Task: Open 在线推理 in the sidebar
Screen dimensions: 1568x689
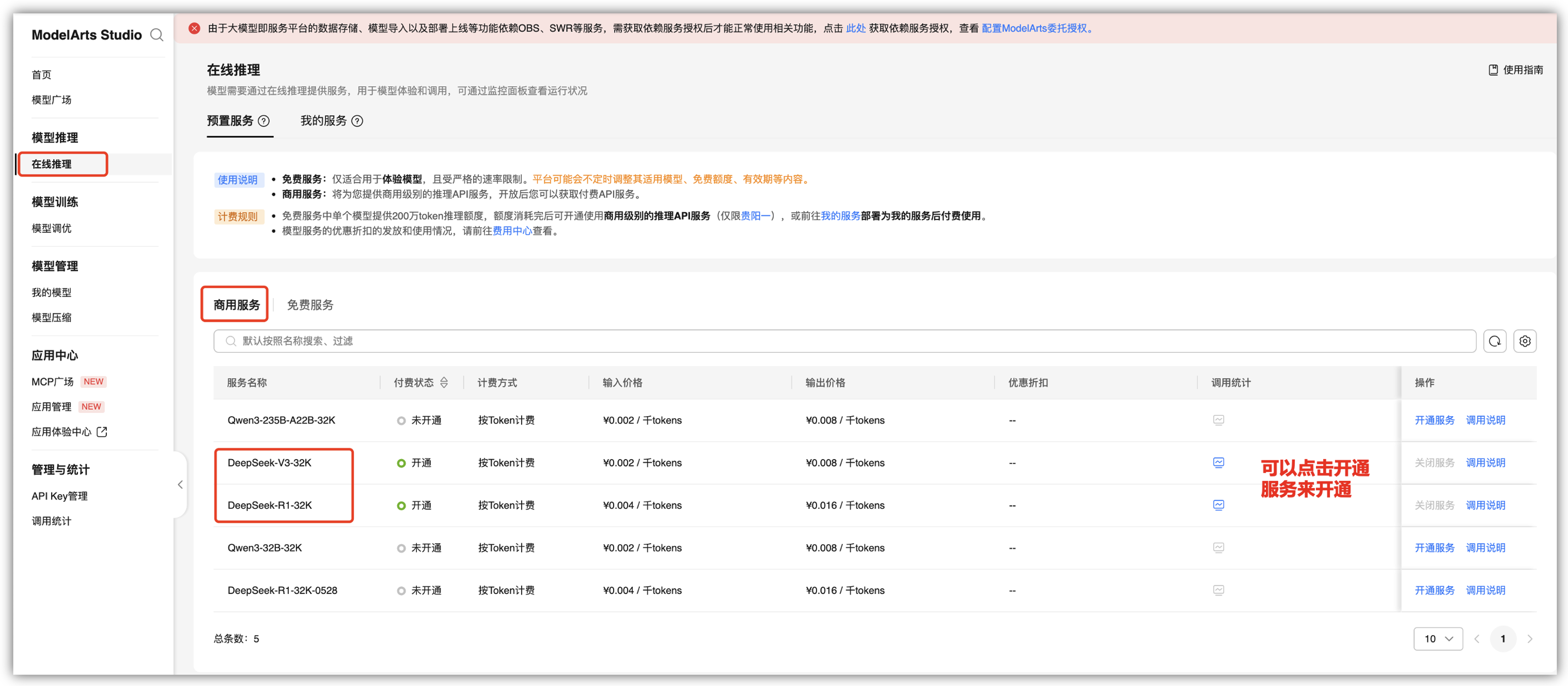Action: point(52,164)
